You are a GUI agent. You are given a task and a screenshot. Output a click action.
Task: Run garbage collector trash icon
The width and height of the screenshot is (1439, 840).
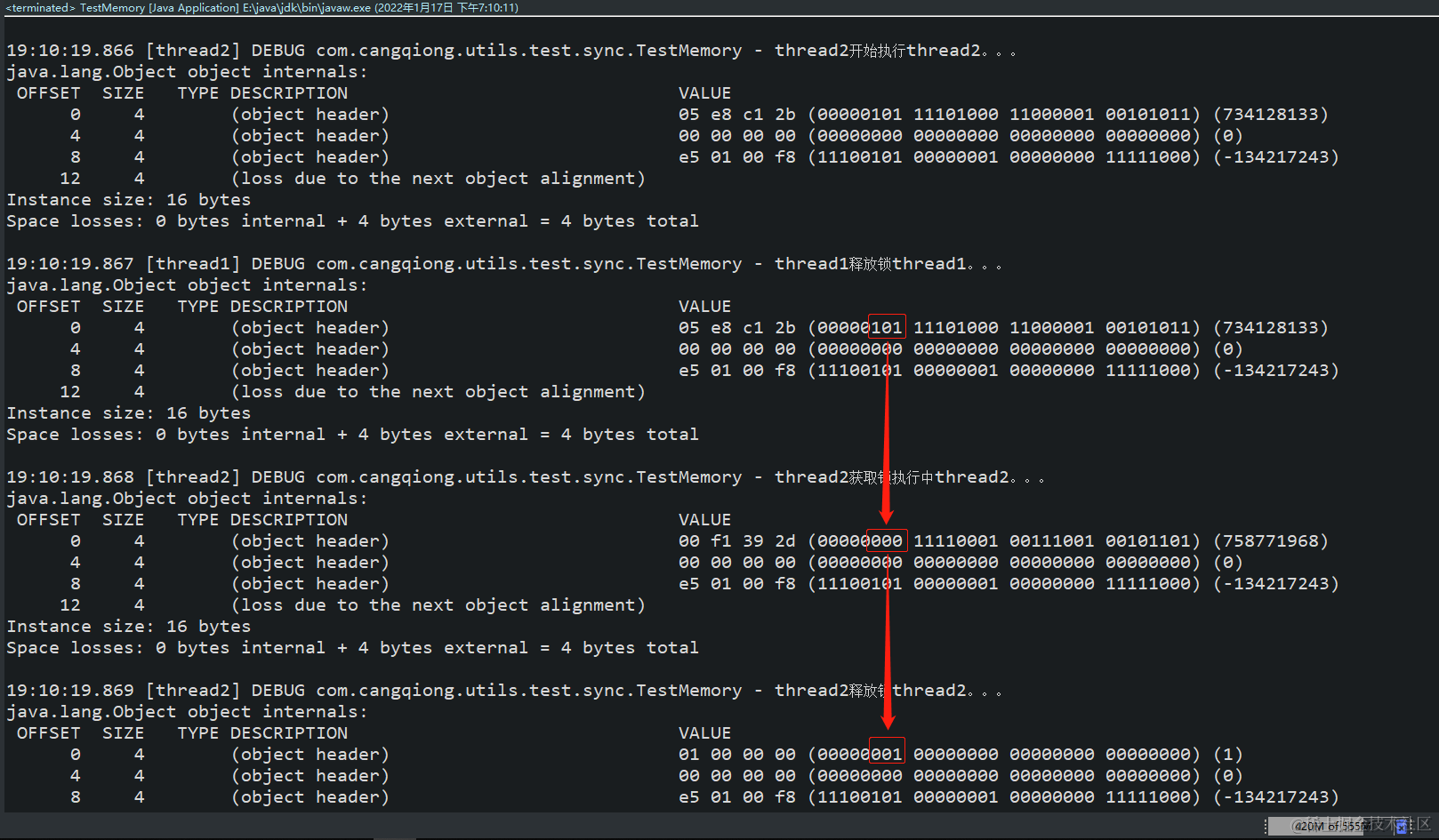(x=1402, y=827)
